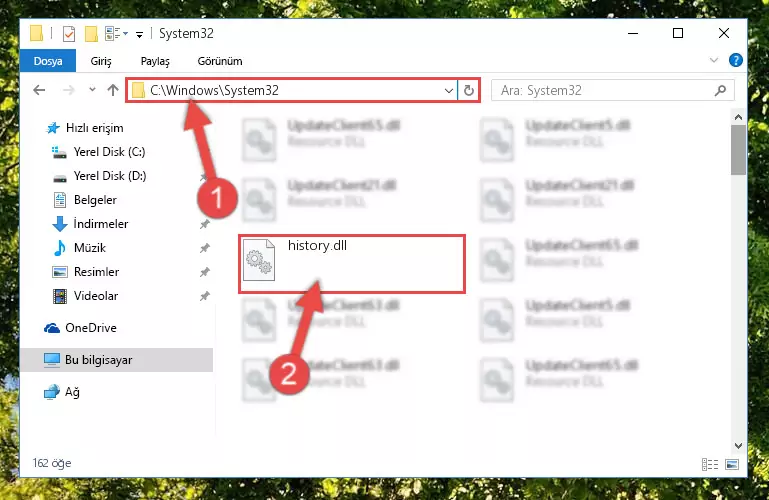Expand the Customize Quick Access Toolbar arrow
769x500 pixels.
tap(139, 34)
